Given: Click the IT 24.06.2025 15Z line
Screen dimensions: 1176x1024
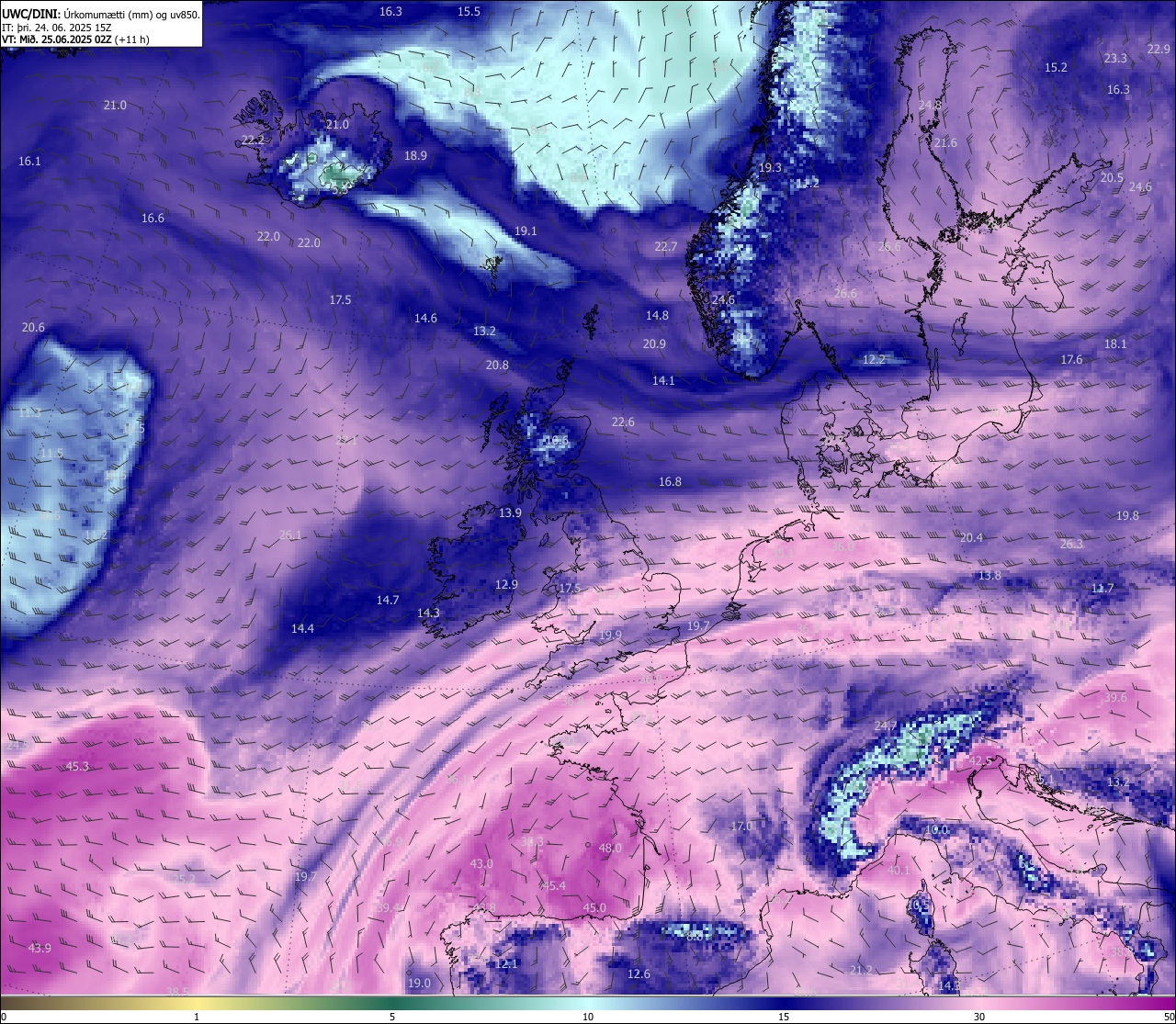Looking at the screenshot, I should (57, 28).
